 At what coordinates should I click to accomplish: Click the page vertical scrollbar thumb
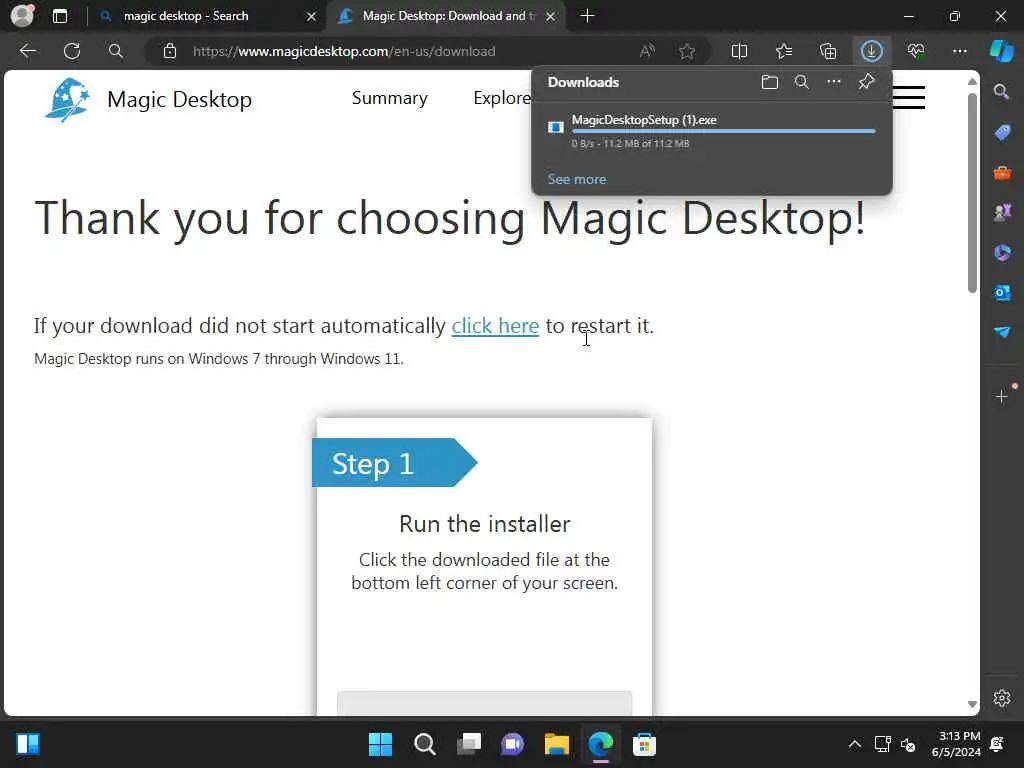pyautogui.click(x=972, y=193)
